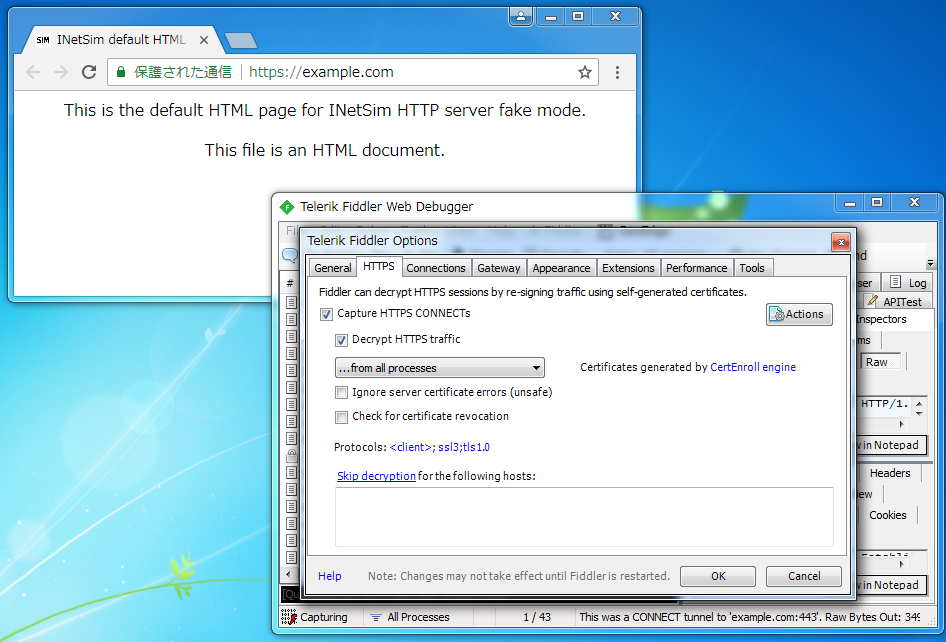Toggle Decrypt HTTPS traffic checkbox
This screenshot has height=642, width=946.
coord(341,340)
